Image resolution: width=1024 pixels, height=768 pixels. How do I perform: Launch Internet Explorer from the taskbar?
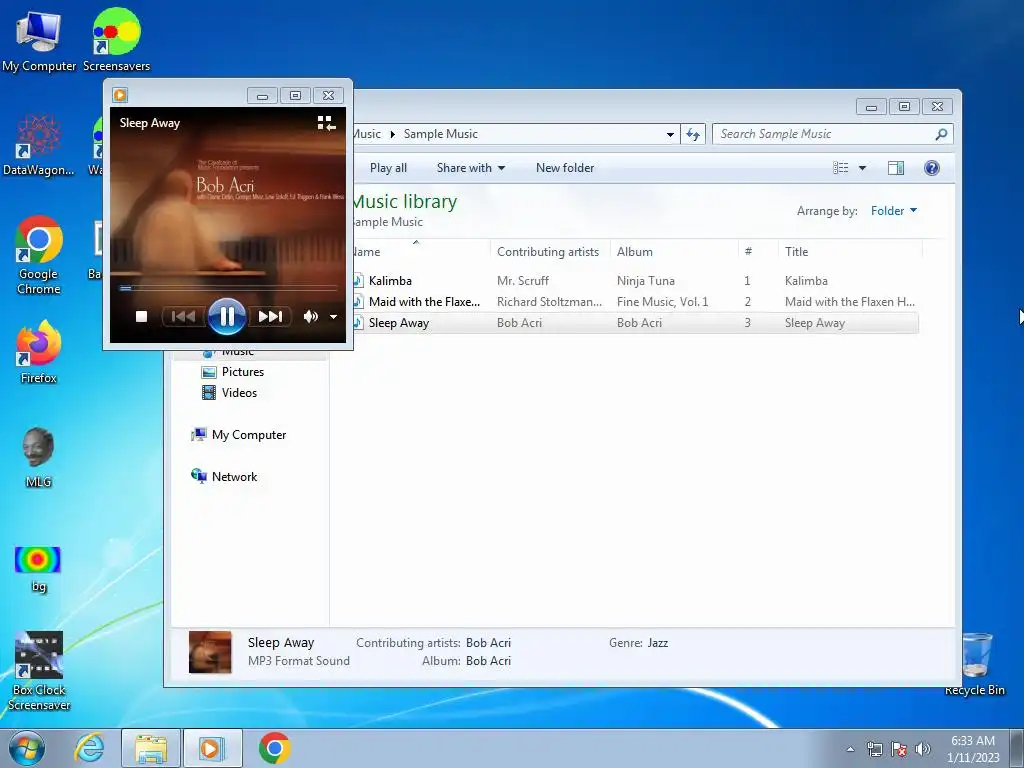[x=89, y=748]
